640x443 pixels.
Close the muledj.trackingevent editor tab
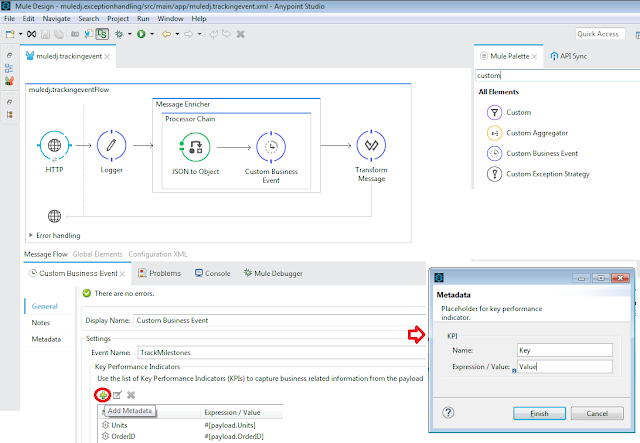pyautogui.click(x=107, y=57)
